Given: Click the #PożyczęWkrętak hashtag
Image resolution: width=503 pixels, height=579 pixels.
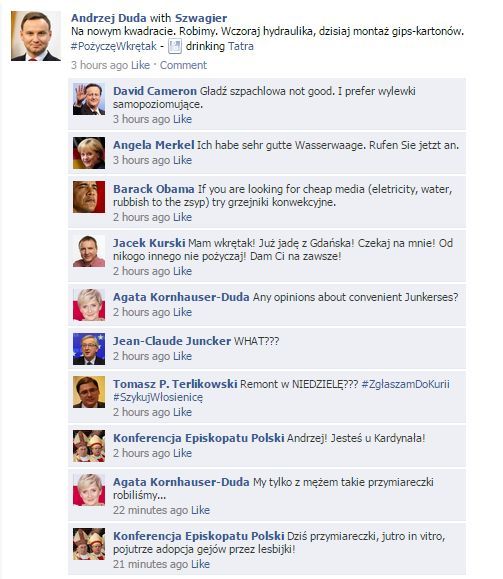Looking at the screenshot, I should (x=114, y=47).
